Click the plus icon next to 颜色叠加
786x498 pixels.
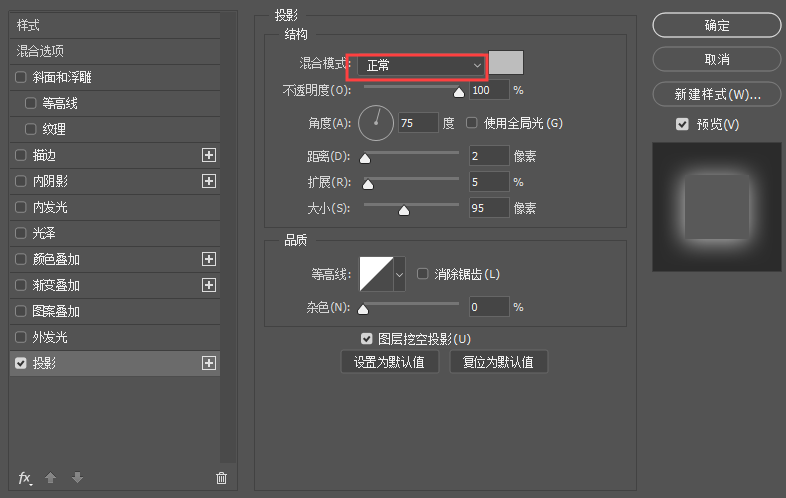[x=209, y=259]
